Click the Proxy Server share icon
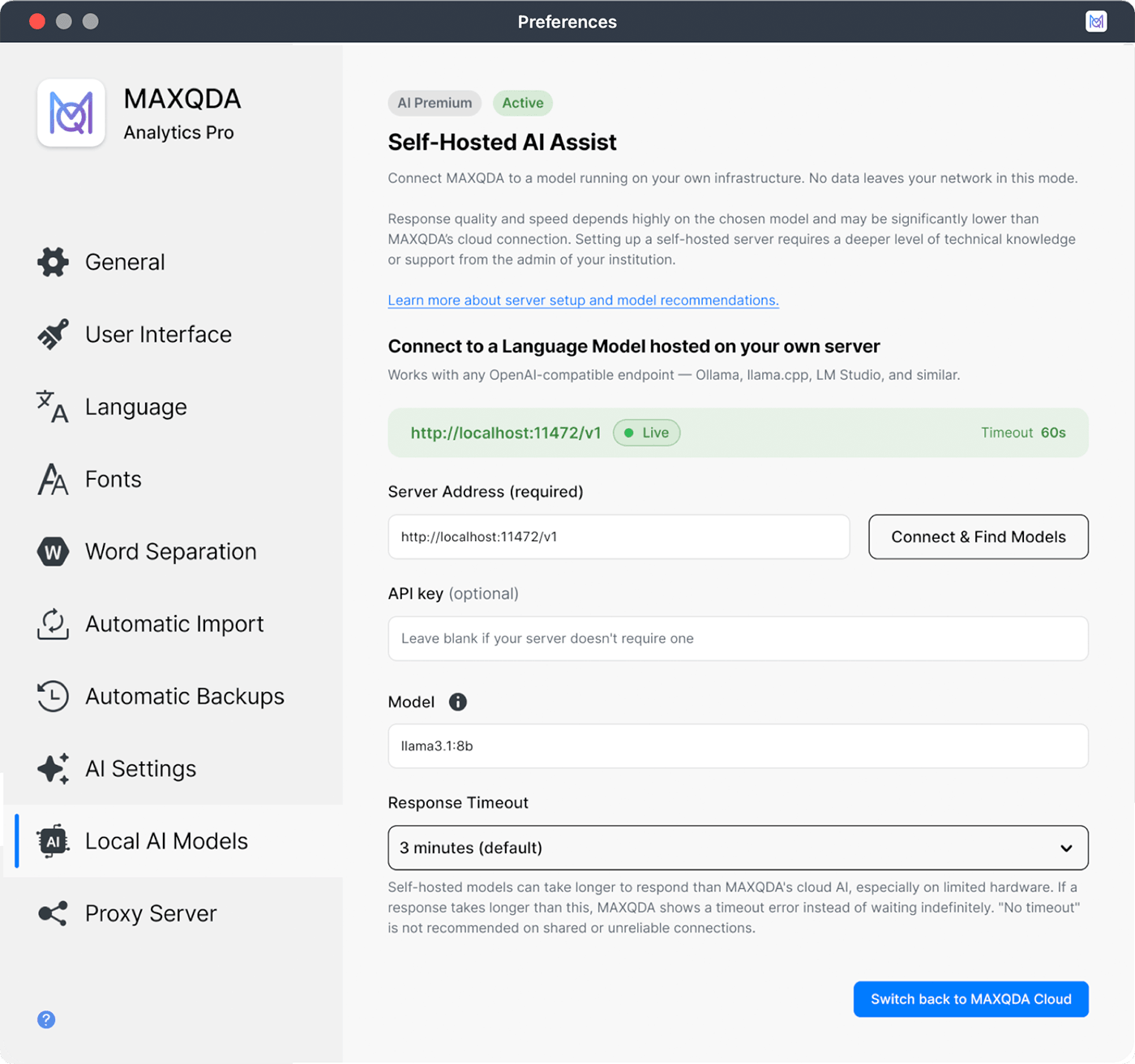Viewport: 1135px width, 1064px height. click(x=53, y=913)
